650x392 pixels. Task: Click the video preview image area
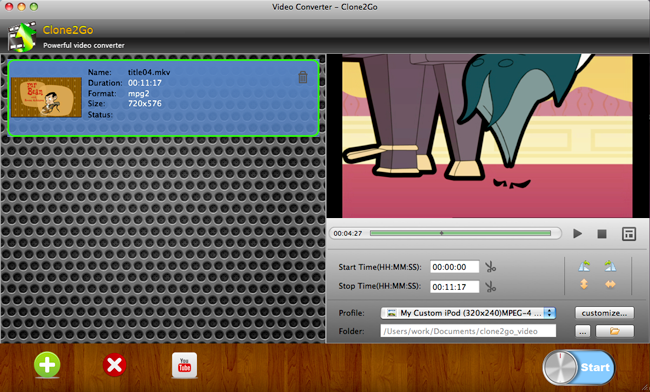[x=487, y=136]
